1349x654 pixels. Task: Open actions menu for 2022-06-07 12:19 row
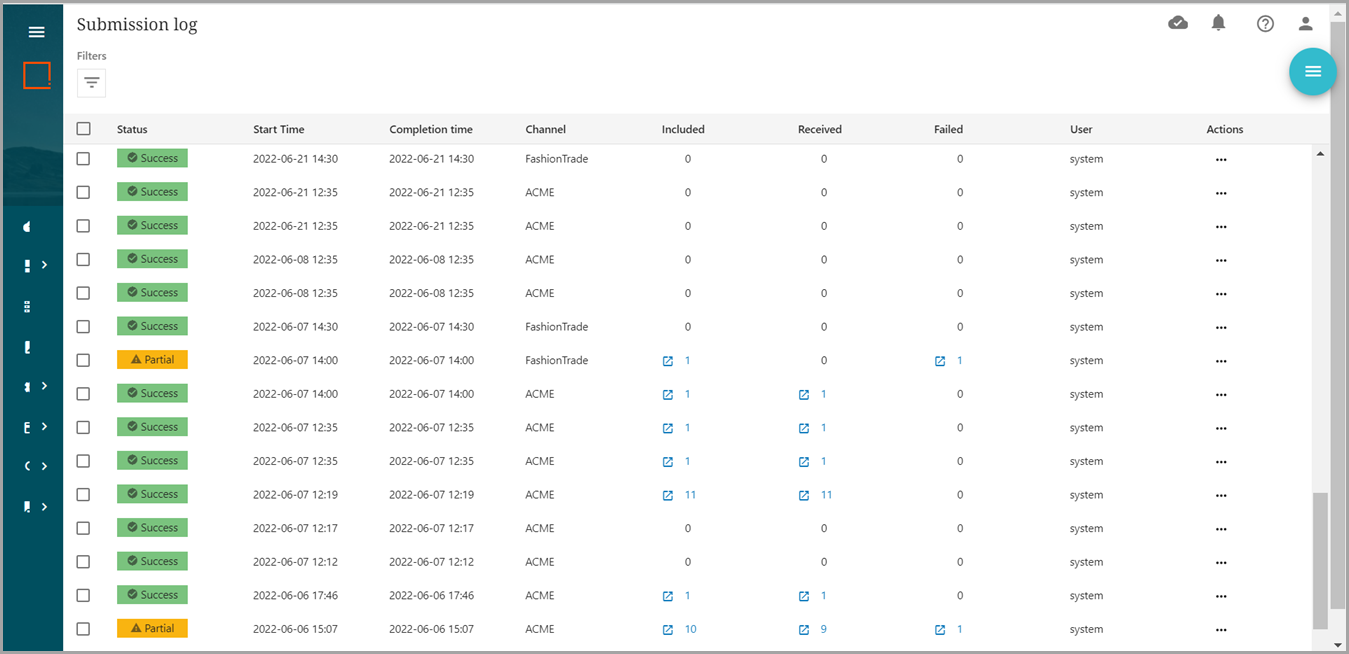pyautogui.click(x=1220, y=495)
